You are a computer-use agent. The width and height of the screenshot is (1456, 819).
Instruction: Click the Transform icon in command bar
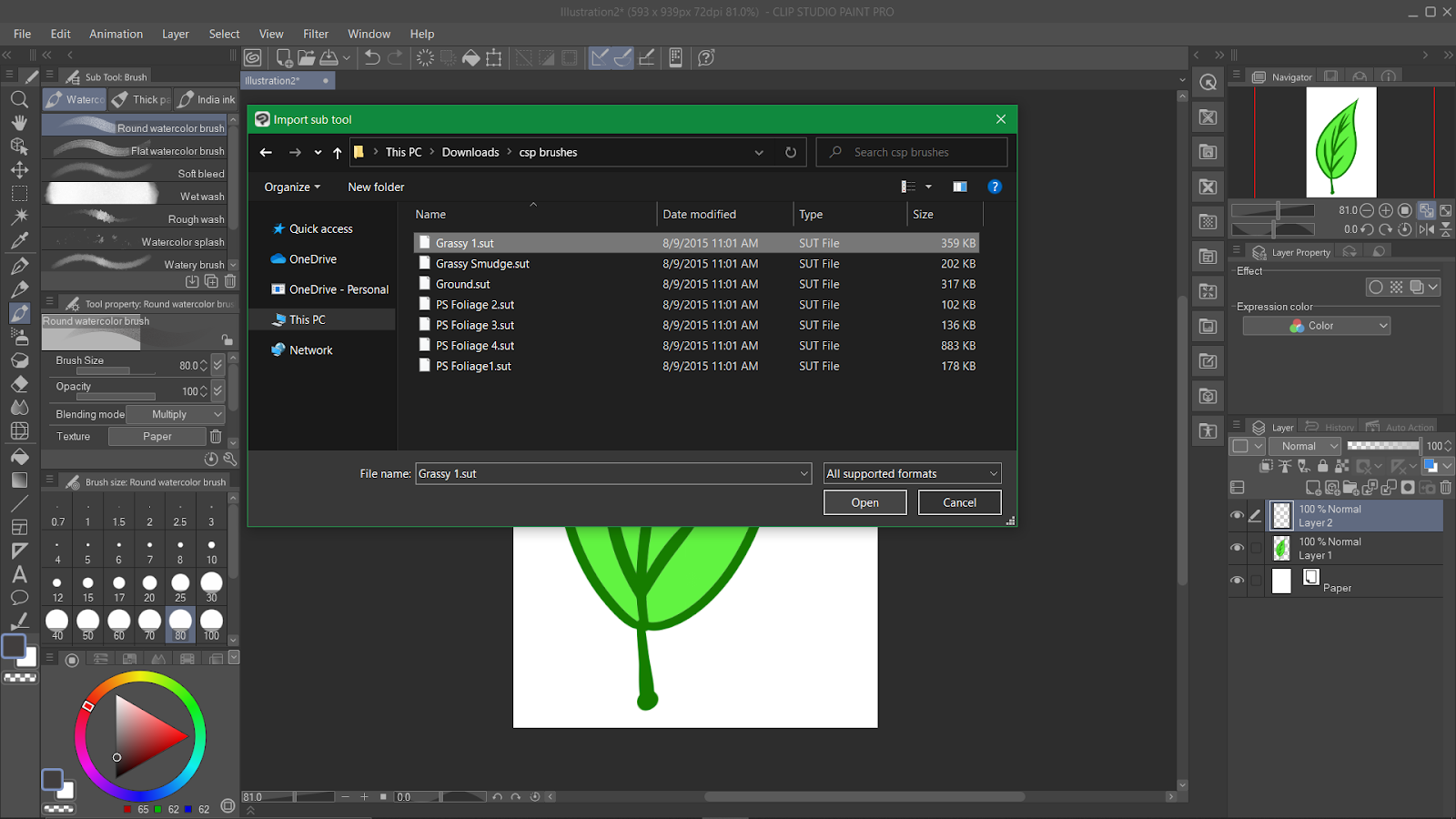(x=494, y=58)
